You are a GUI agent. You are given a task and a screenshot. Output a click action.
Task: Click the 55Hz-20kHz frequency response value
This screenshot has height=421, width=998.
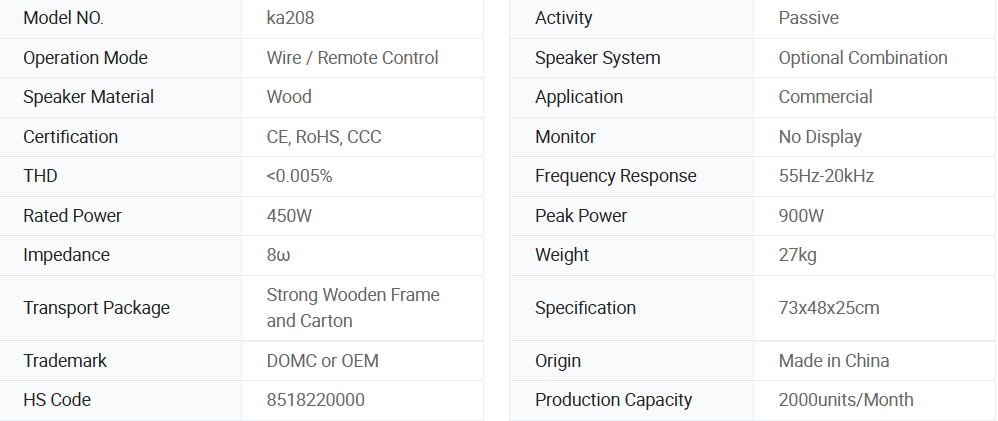pos(826,176)
